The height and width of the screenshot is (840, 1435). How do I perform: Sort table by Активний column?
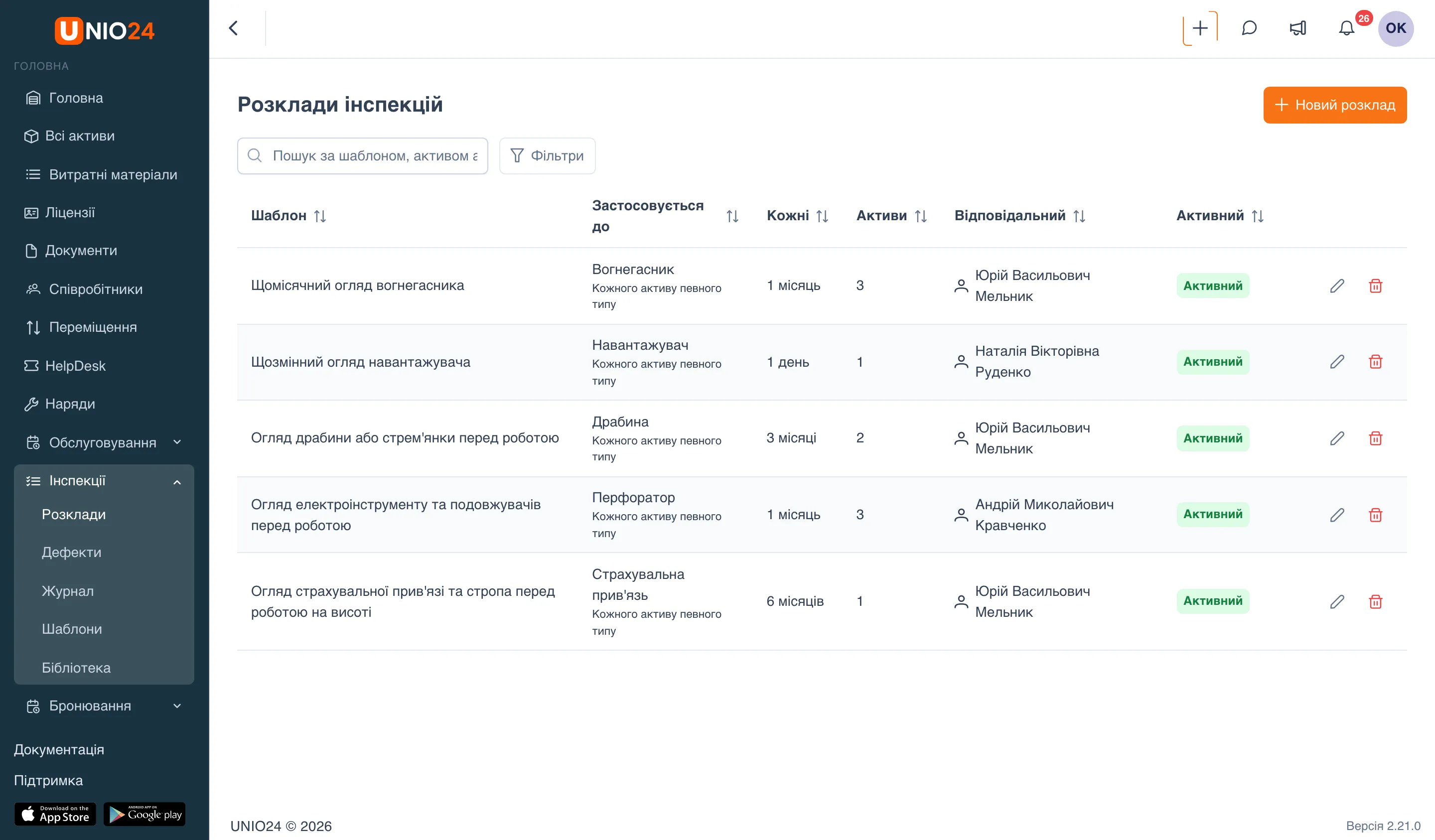point(1257,216)
